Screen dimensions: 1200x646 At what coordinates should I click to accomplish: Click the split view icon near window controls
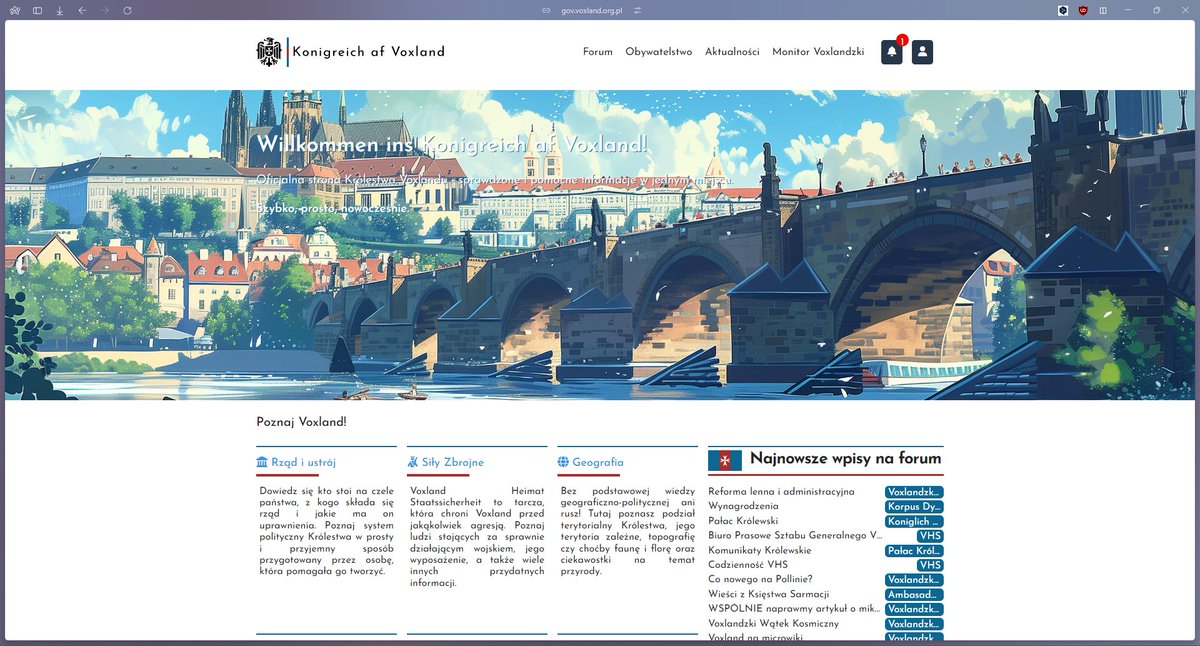pos(1103,10)
